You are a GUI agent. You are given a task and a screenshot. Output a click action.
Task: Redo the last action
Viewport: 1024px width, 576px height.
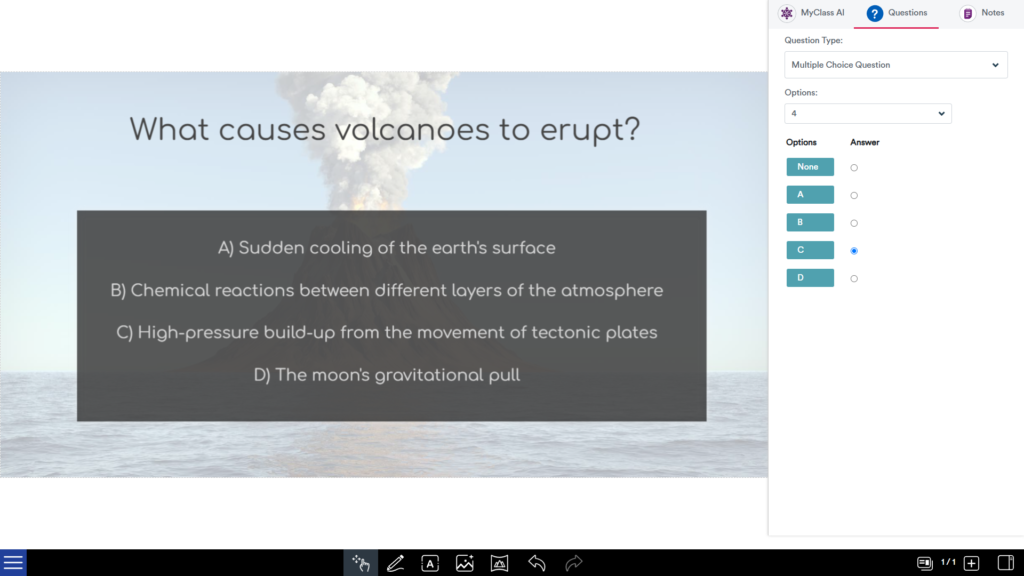pos(573,562)
